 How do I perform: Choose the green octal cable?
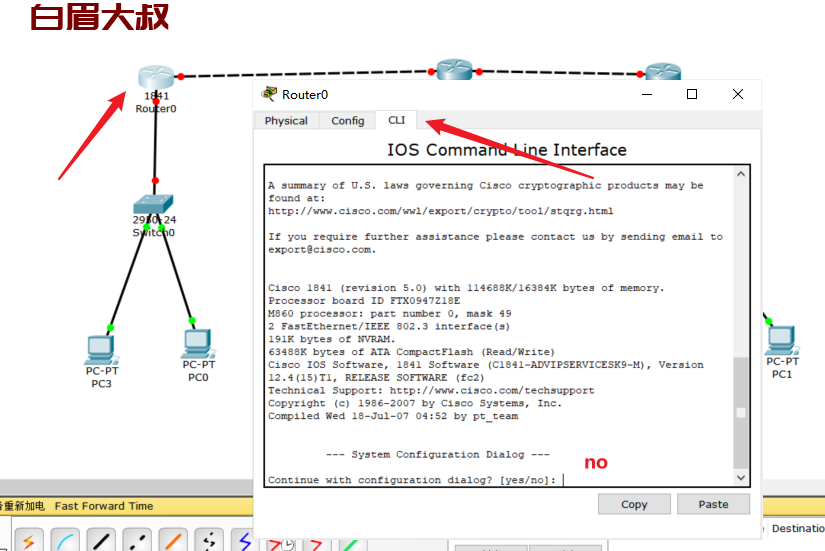pyautogui.click(x=351, y=544)
